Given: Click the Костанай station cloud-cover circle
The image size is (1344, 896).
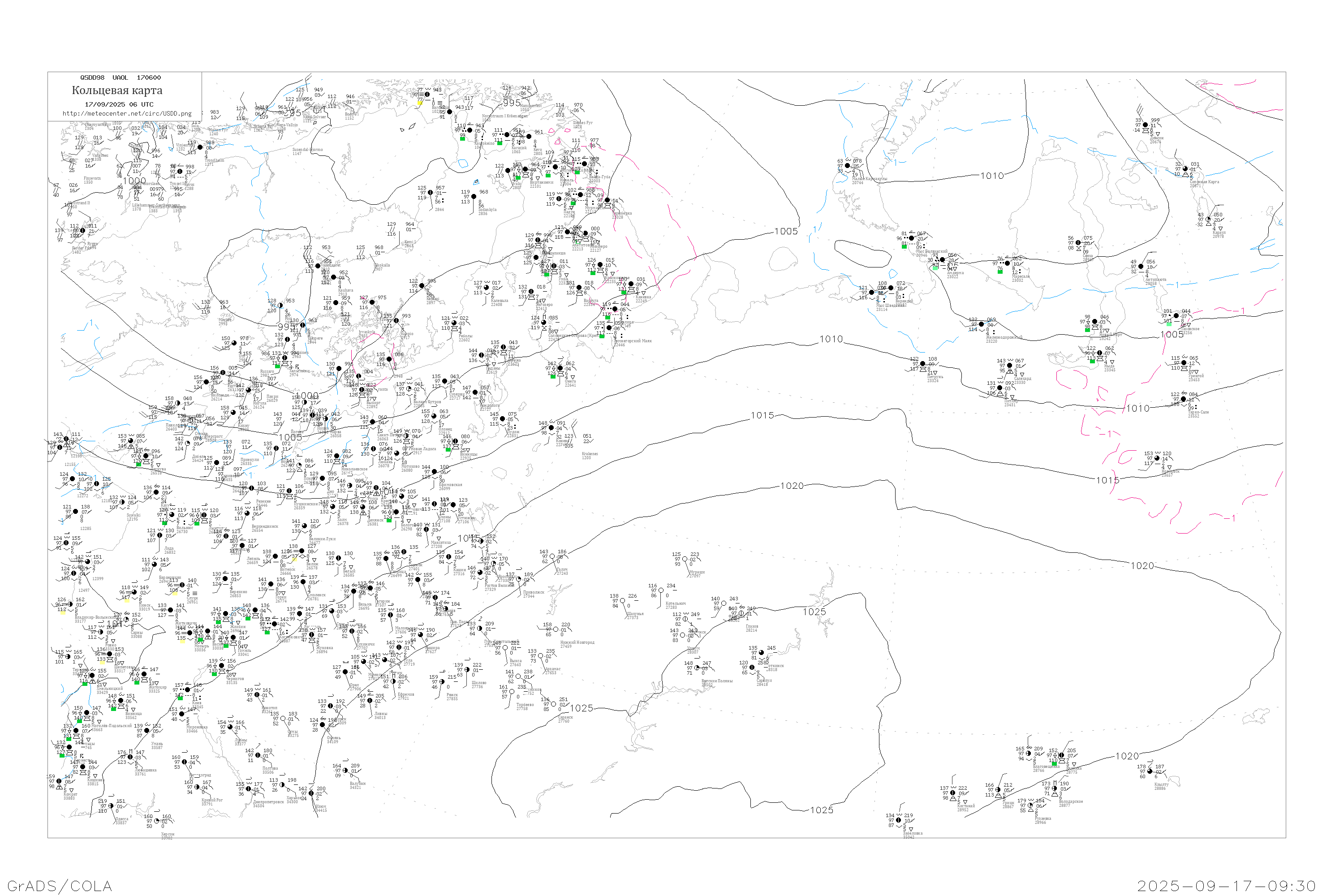Looking at the screenshot, I should tap(952, 793).
